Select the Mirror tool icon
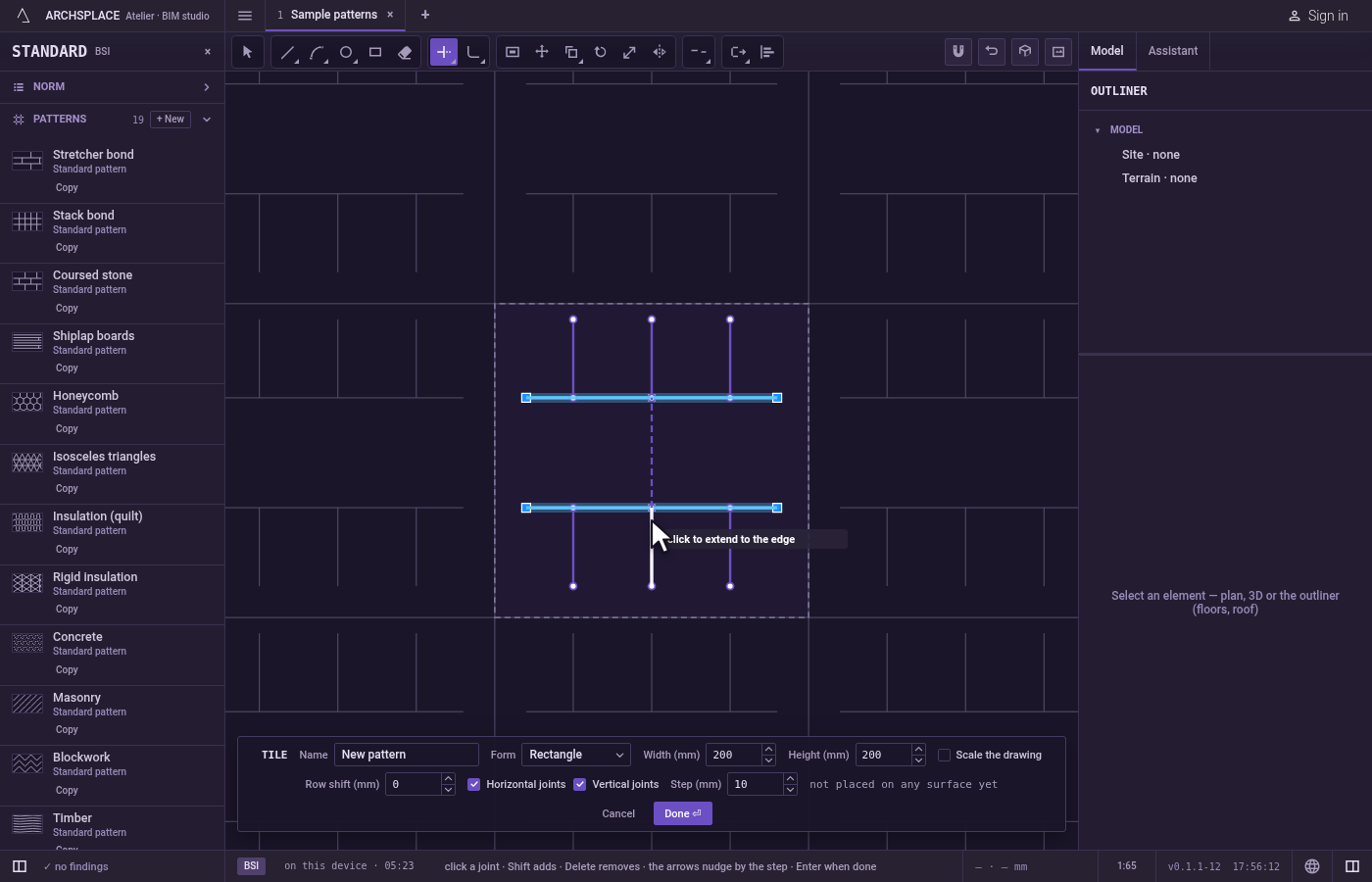Viewport: 1372px width, 882px height. pos(660,52)
